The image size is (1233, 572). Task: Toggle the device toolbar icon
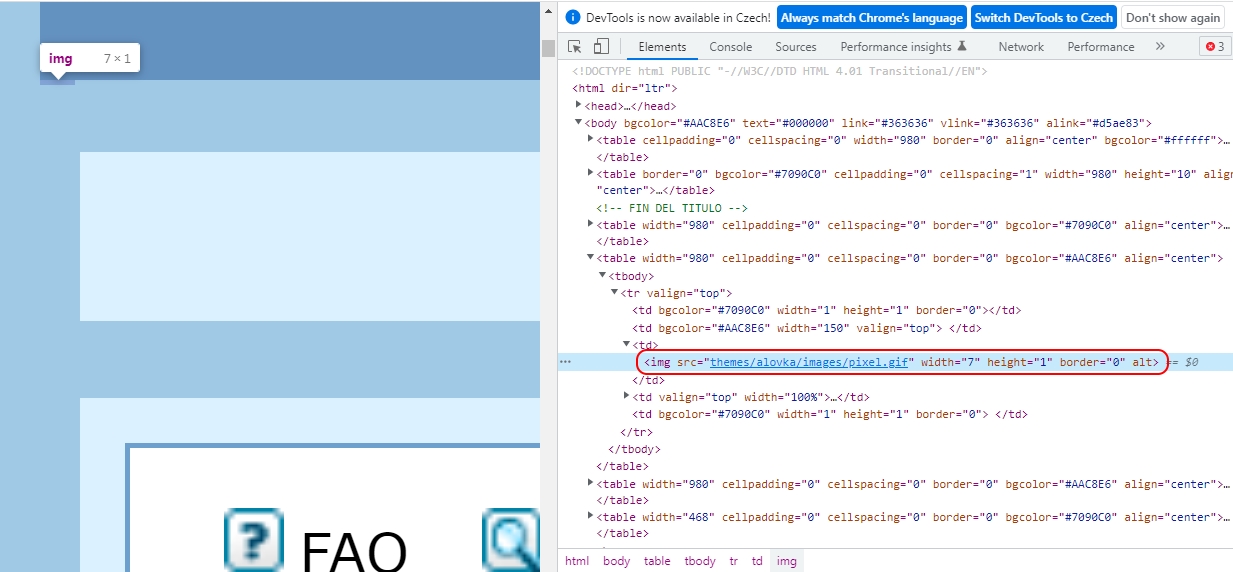(601, 47)
